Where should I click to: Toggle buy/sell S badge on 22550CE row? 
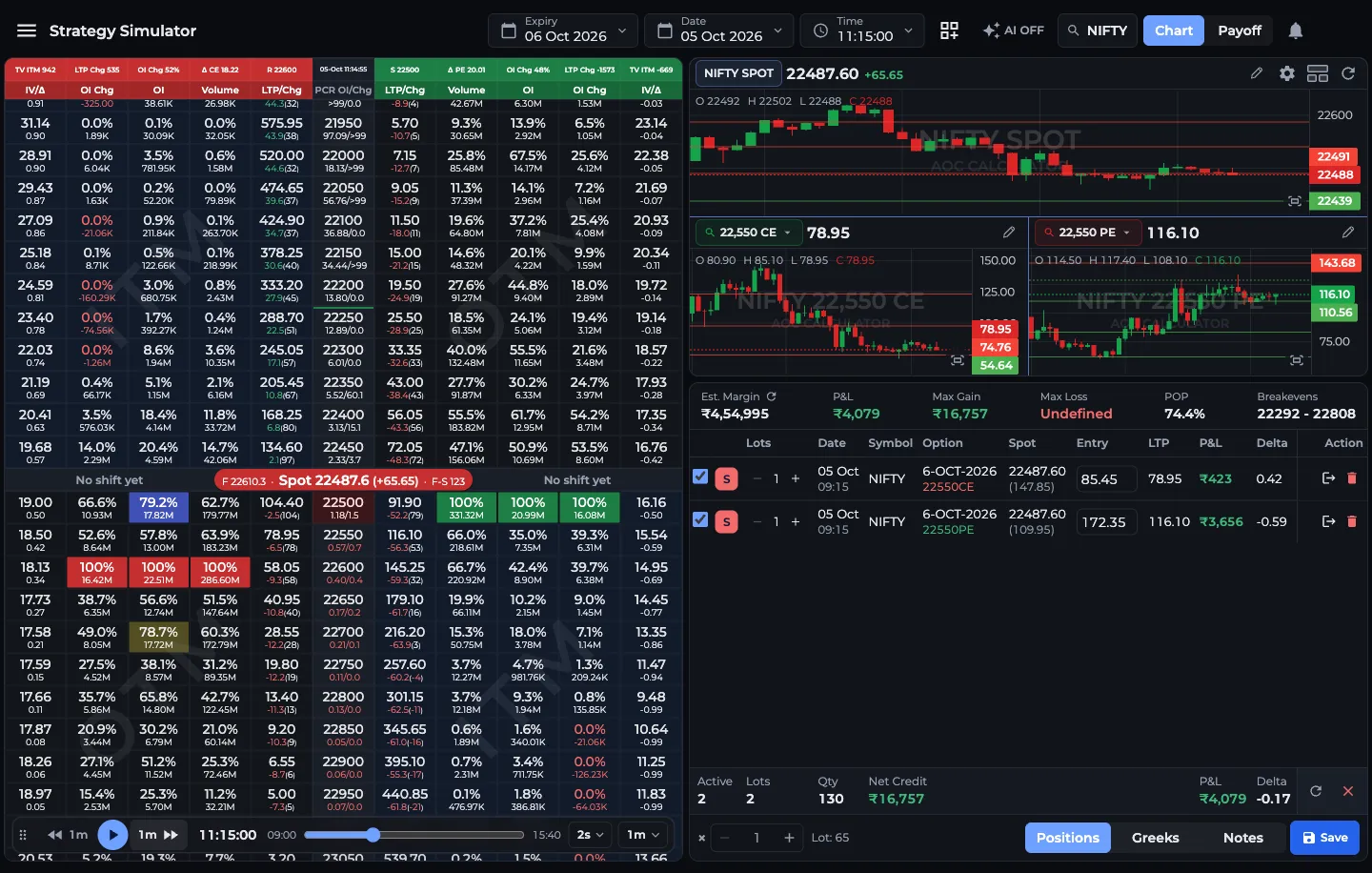[727, 478]
